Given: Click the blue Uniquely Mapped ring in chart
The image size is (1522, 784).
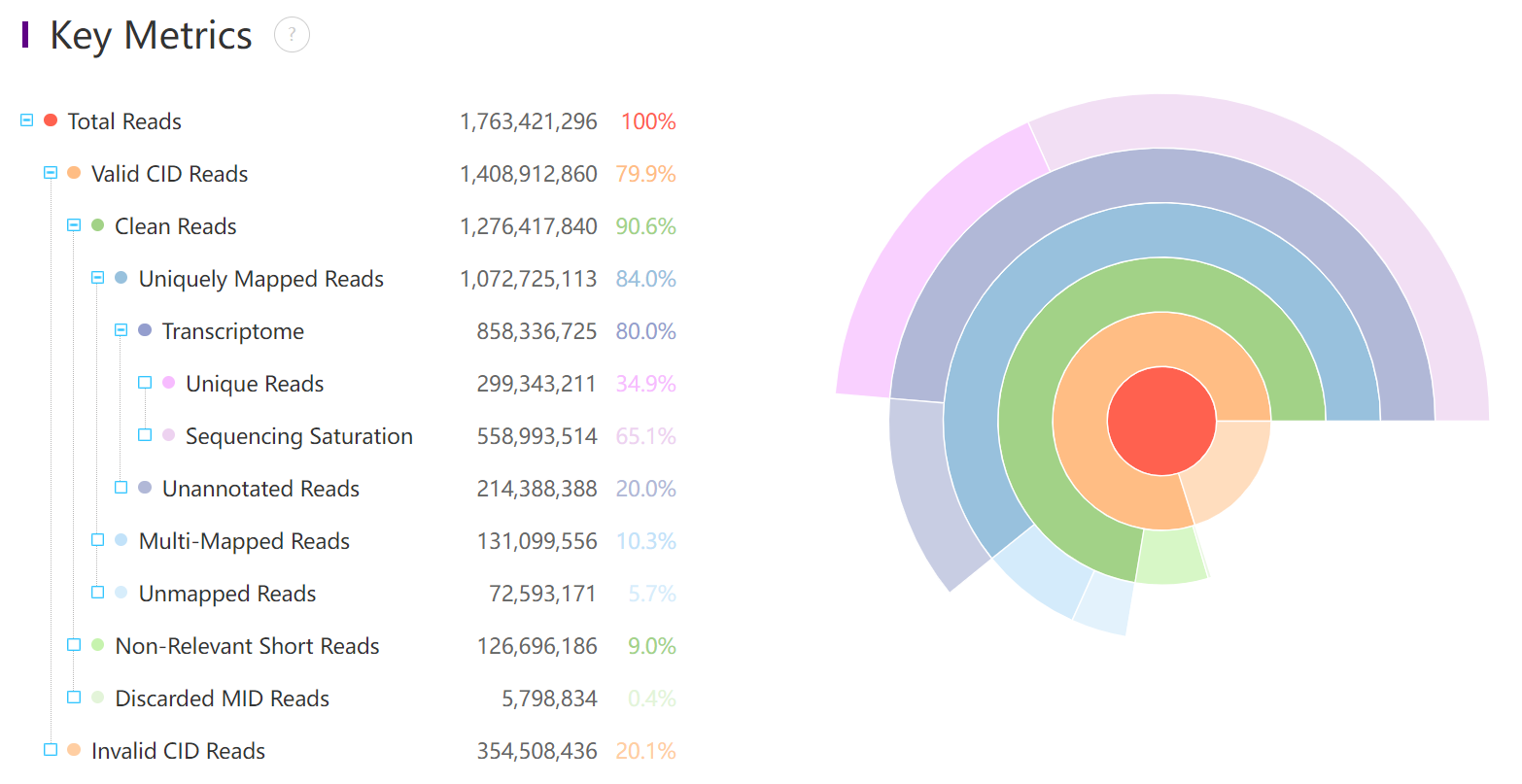Looking at the screenshot, I should 1161,230.
